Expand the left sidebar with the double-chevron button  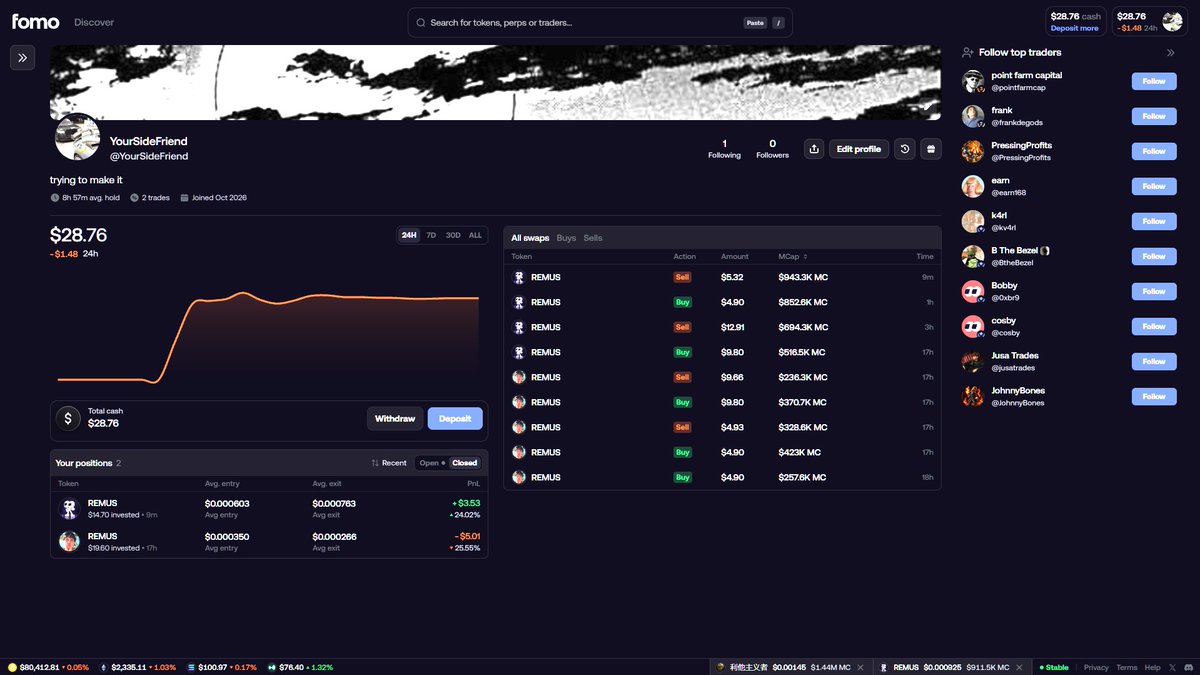[22, 58]
